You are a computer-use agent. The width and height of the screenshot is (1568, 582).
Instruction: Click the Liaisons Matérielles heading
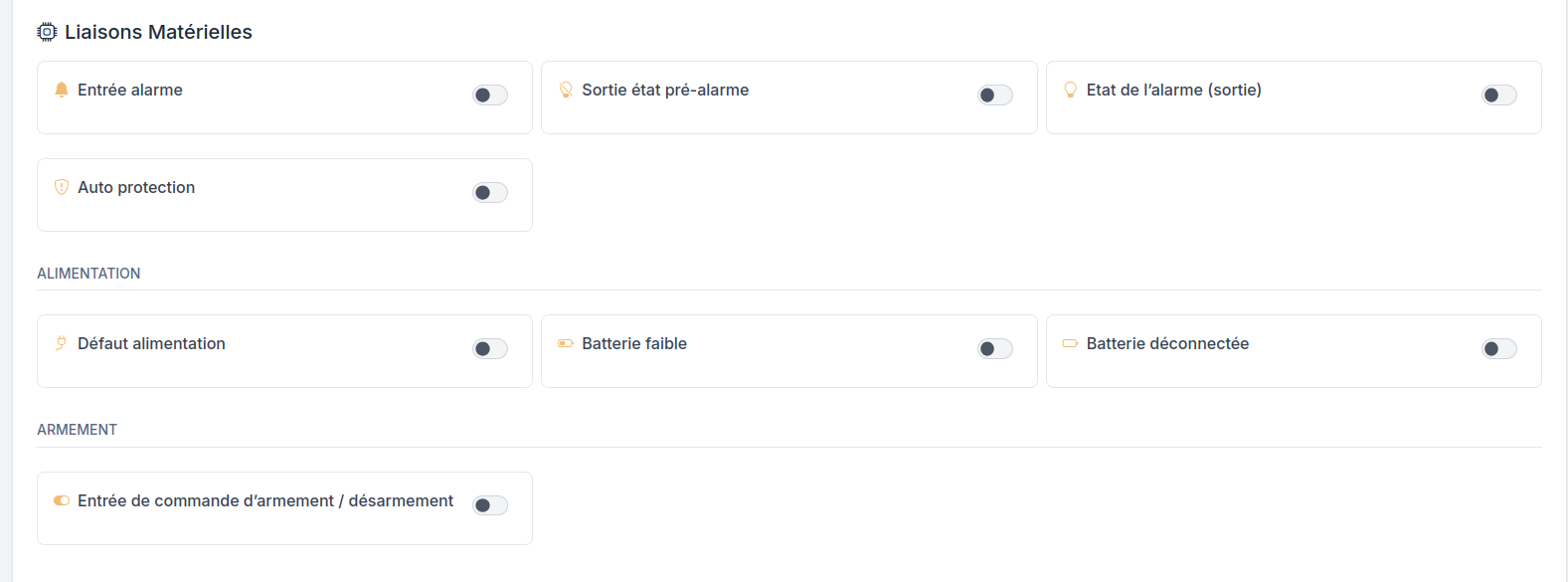click(x=158, y=32)
